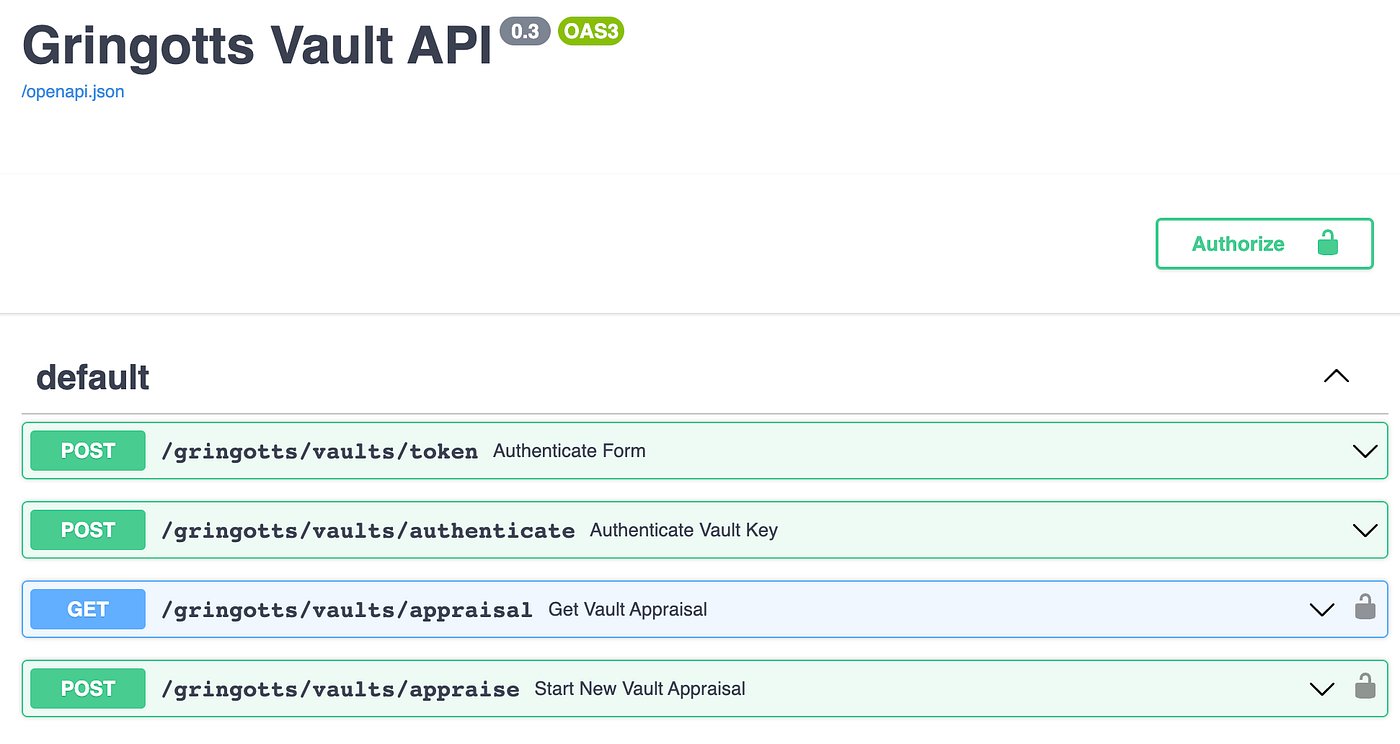Collapse the default section chevron
The height and width of the screenshot is (744, 1400).
point(1336,377)
